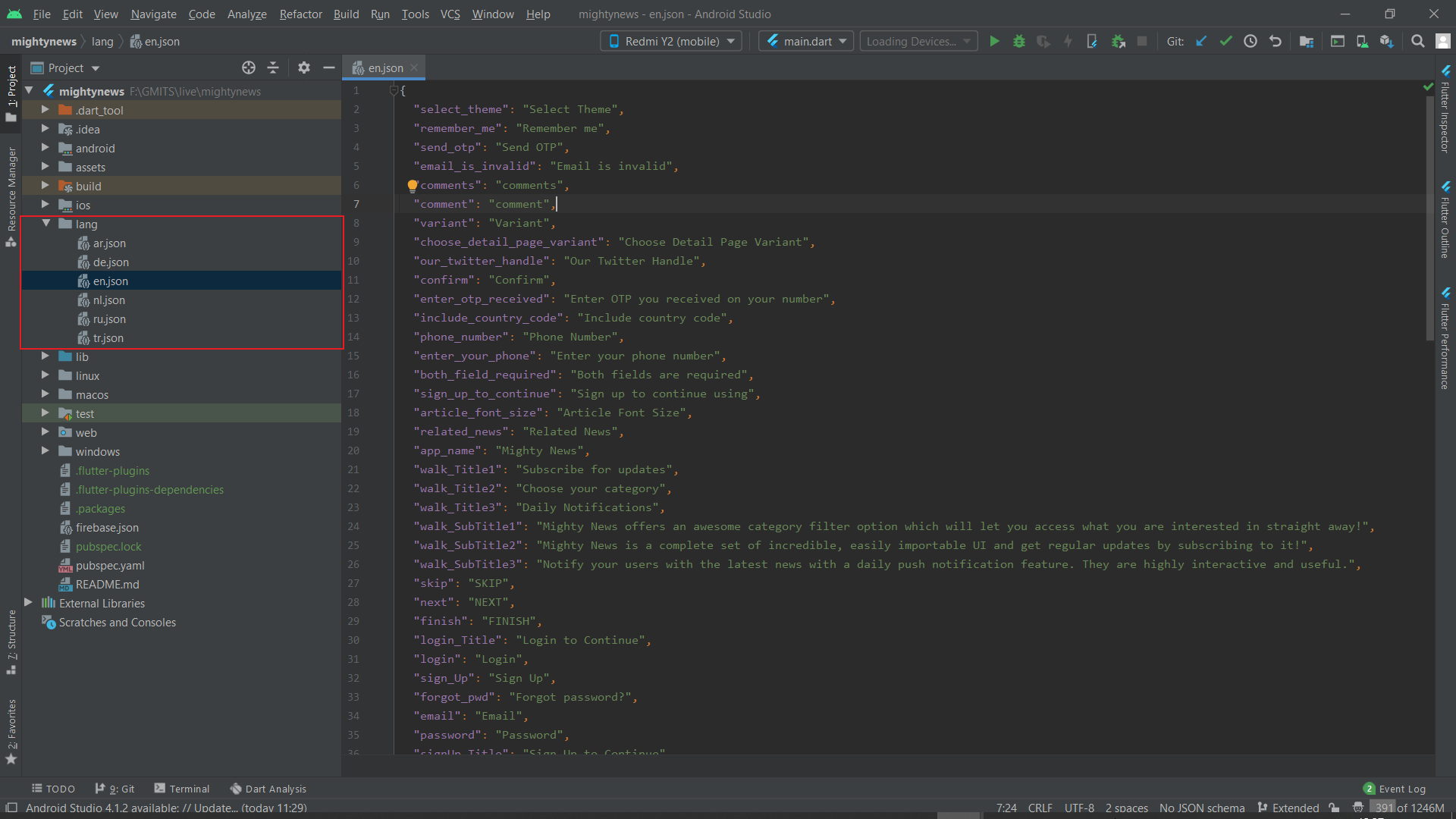Open the Refactor menu
Image resolution: width=1456 pixels, height=819 pixels.
tap(300, 14)
